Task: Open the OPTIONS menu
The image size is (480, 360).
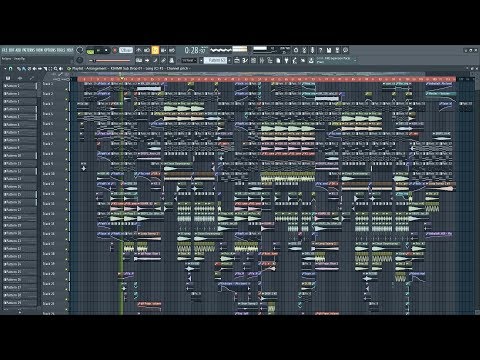Action: tap(49, 50)
